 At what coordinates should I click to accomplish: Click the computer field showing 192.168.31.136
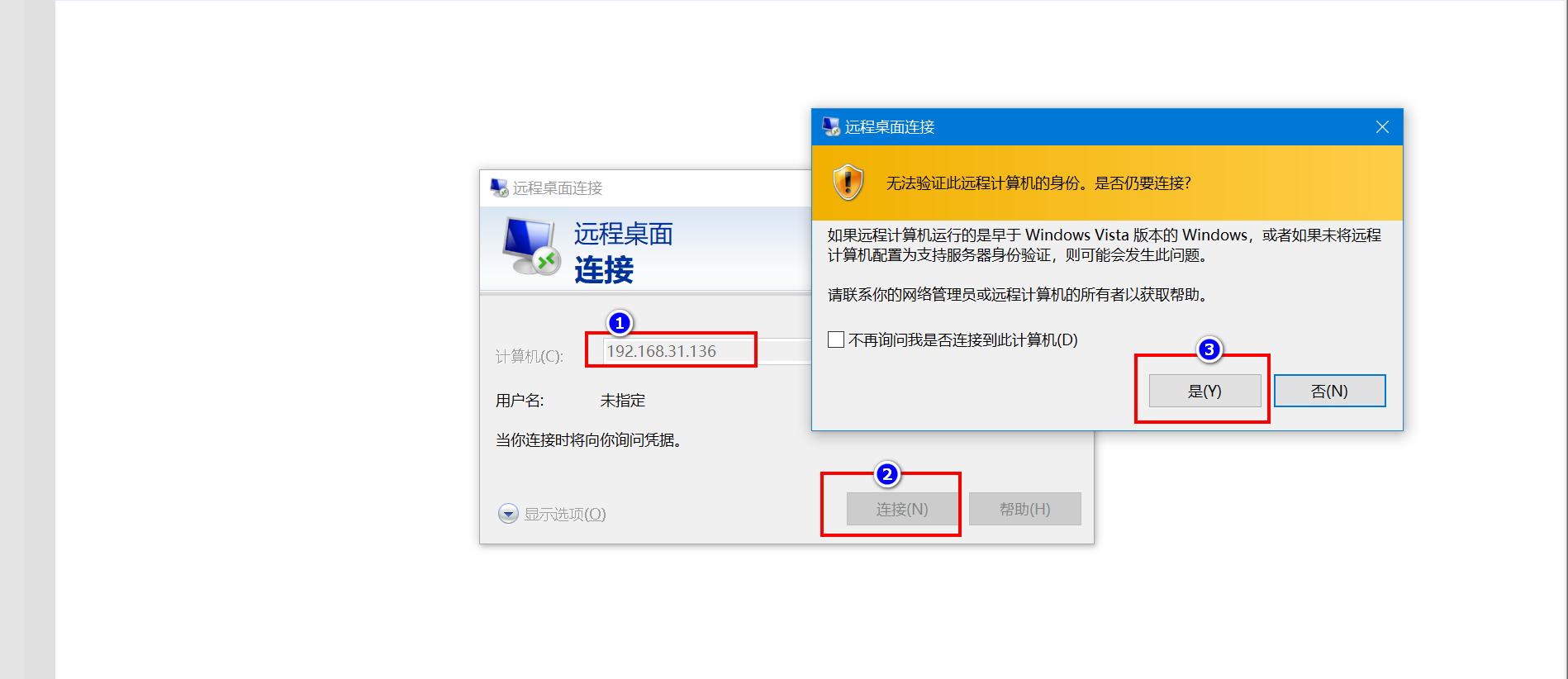(707, 351)
